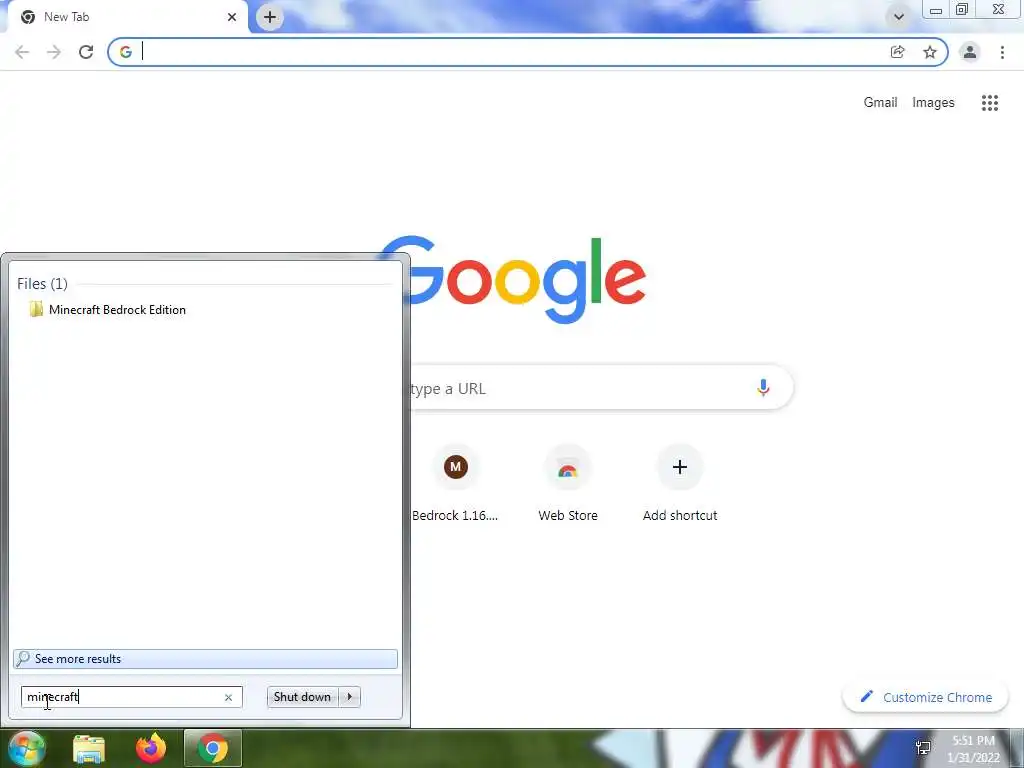Click the Google search box
The height and width of the screenshot is (768, 1024).
601,388
